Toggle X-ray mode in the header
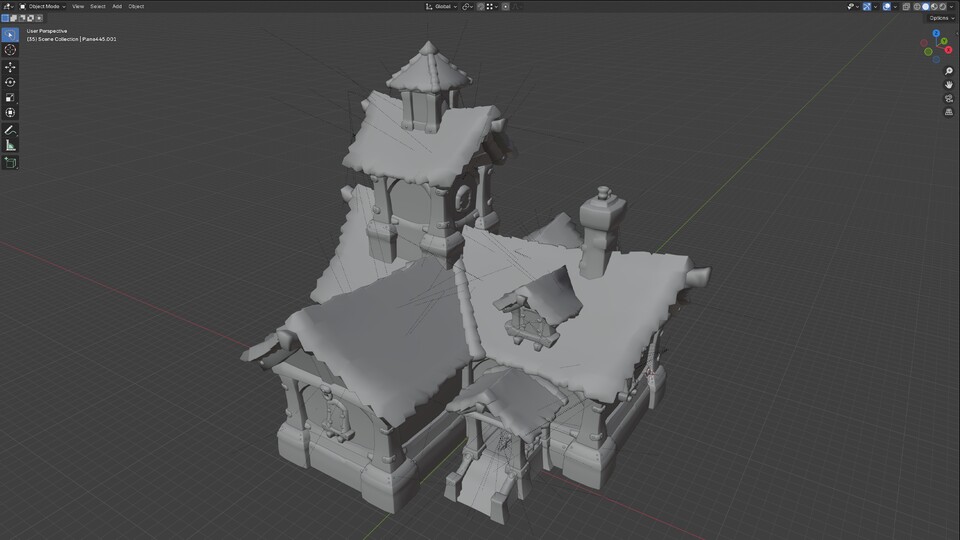 [905, 6]
